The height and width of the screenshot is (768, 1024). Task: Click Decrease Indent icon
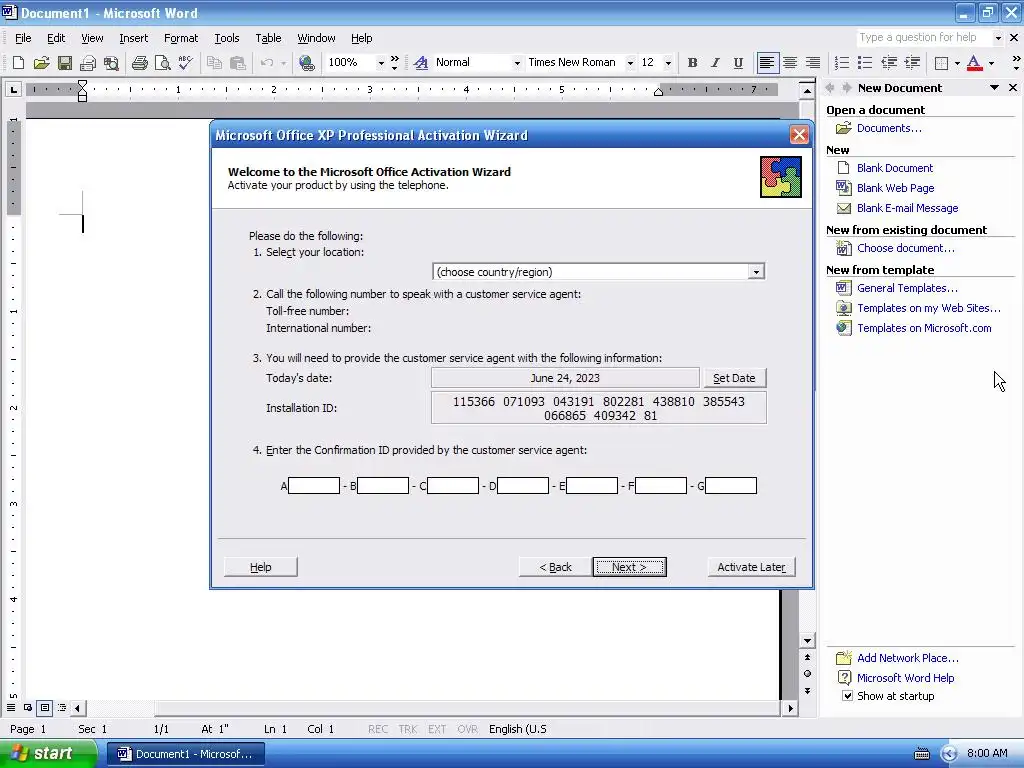tap(889, 63)
